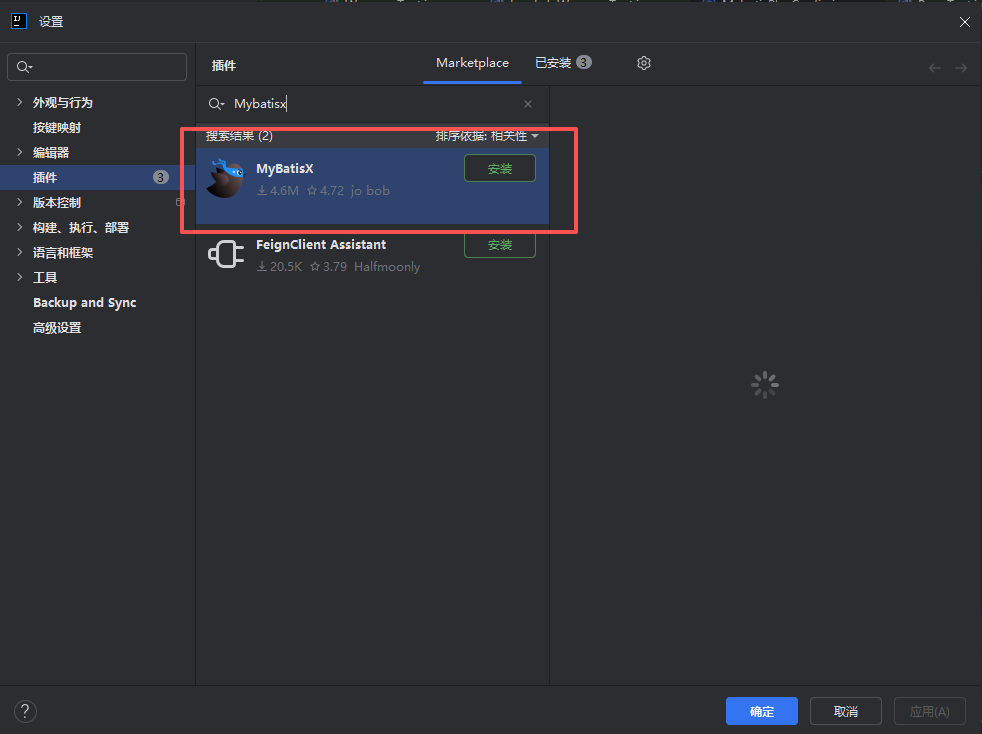Expand the 版本控制 settings section
The height and width of the screenshot is (734, 982).
pyautogui.click(x=19, y=202)
